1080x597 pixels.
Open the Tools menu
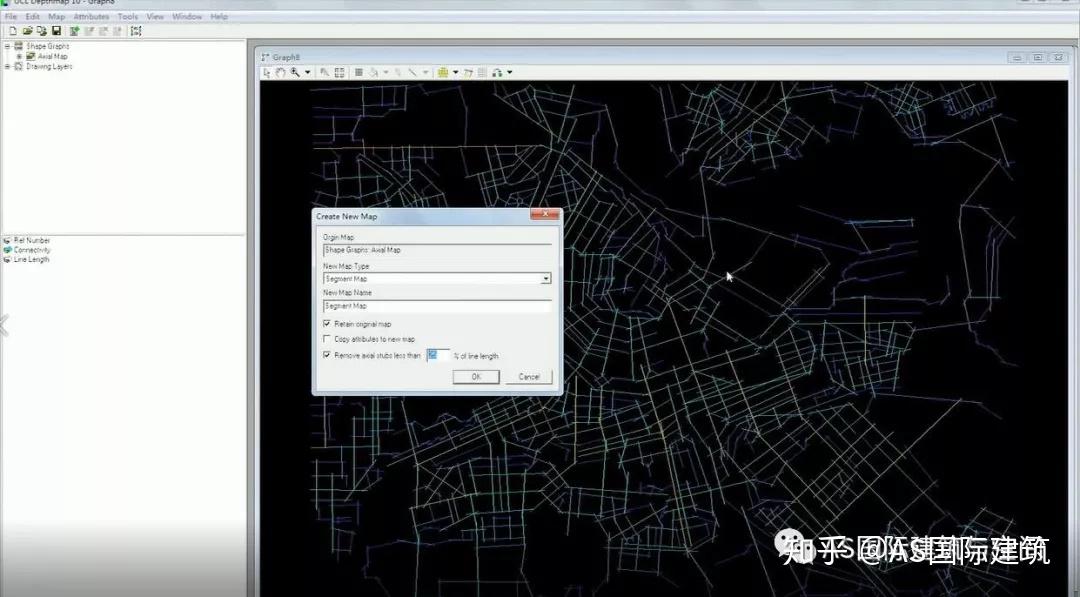pyautogui.click(x=126, y=16)
